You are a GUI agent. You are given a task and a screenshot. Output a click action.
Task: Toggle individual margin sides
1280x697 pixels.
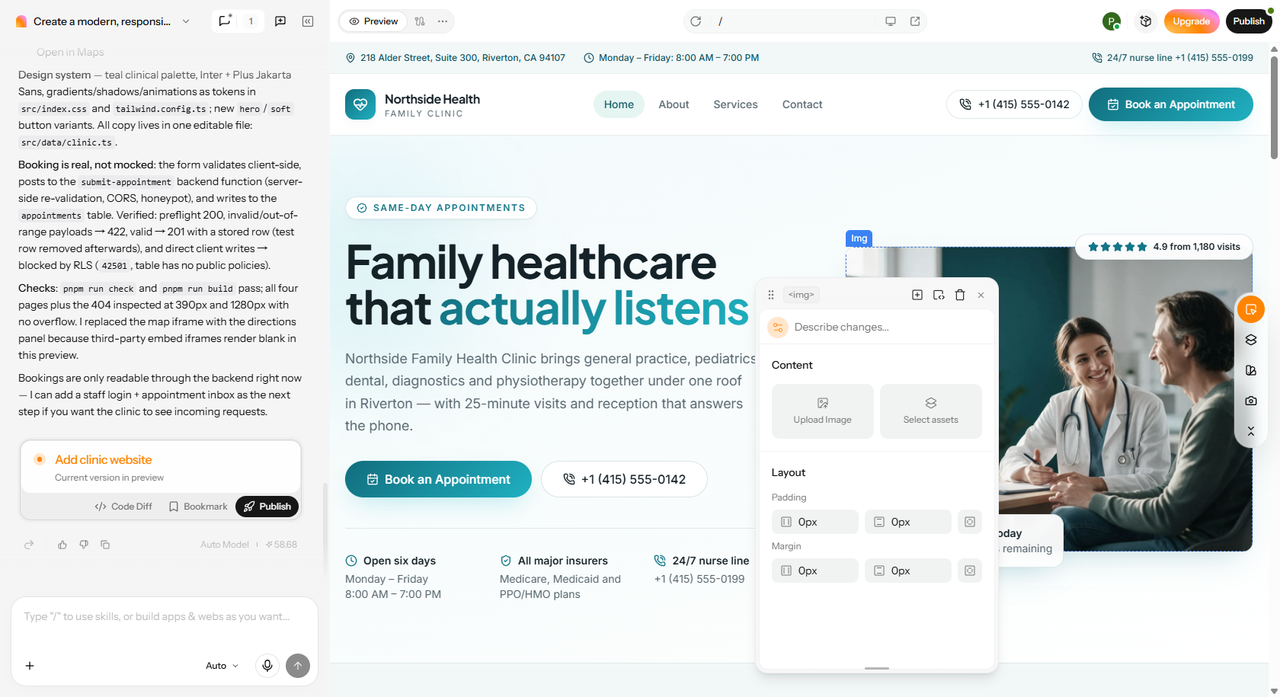pos(969,571)
